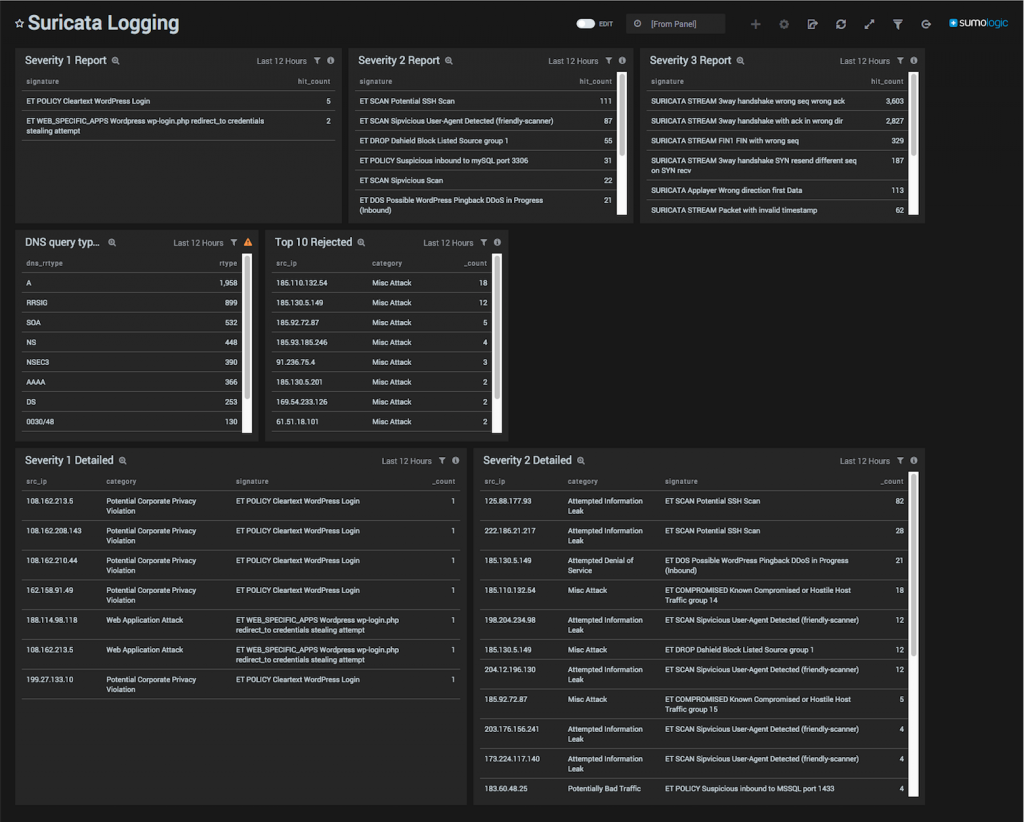Sort Severity 1 Detailed by src_ip header
This screenshot has width=1024, height=822.
tap(37, 481)
